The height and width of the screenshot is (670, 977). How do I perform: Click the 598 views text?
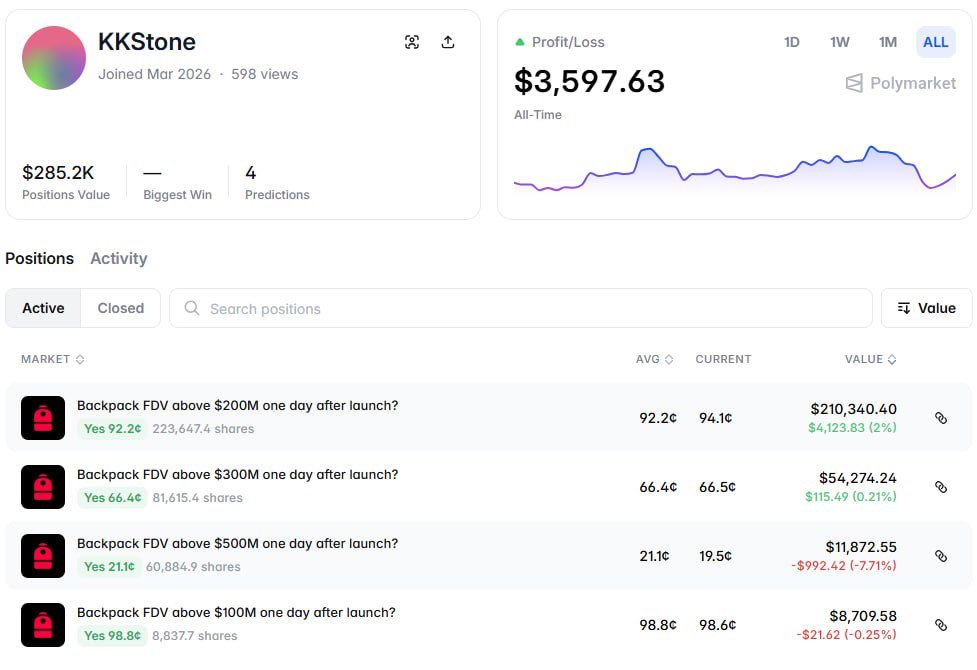[264, 74]
